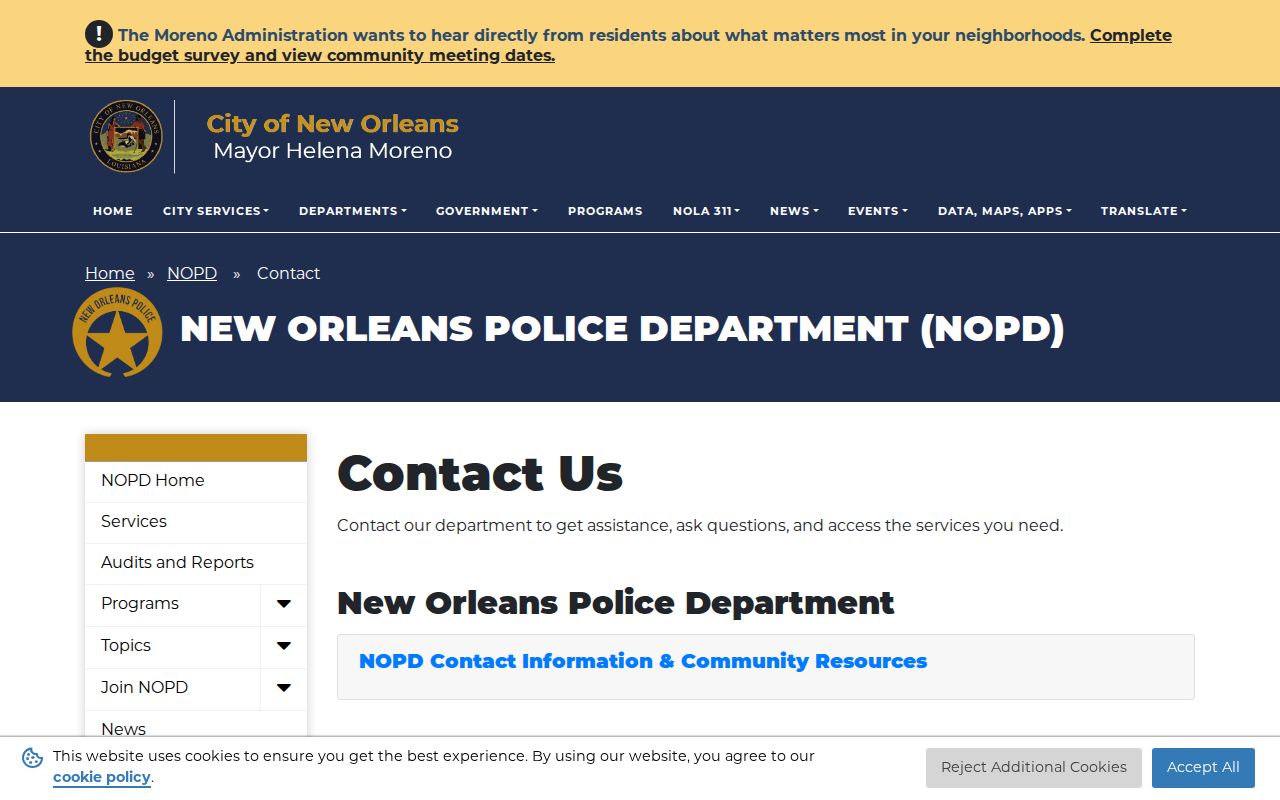Open the Data, Maps, Apps dropdown

[x=1005, y=211]
